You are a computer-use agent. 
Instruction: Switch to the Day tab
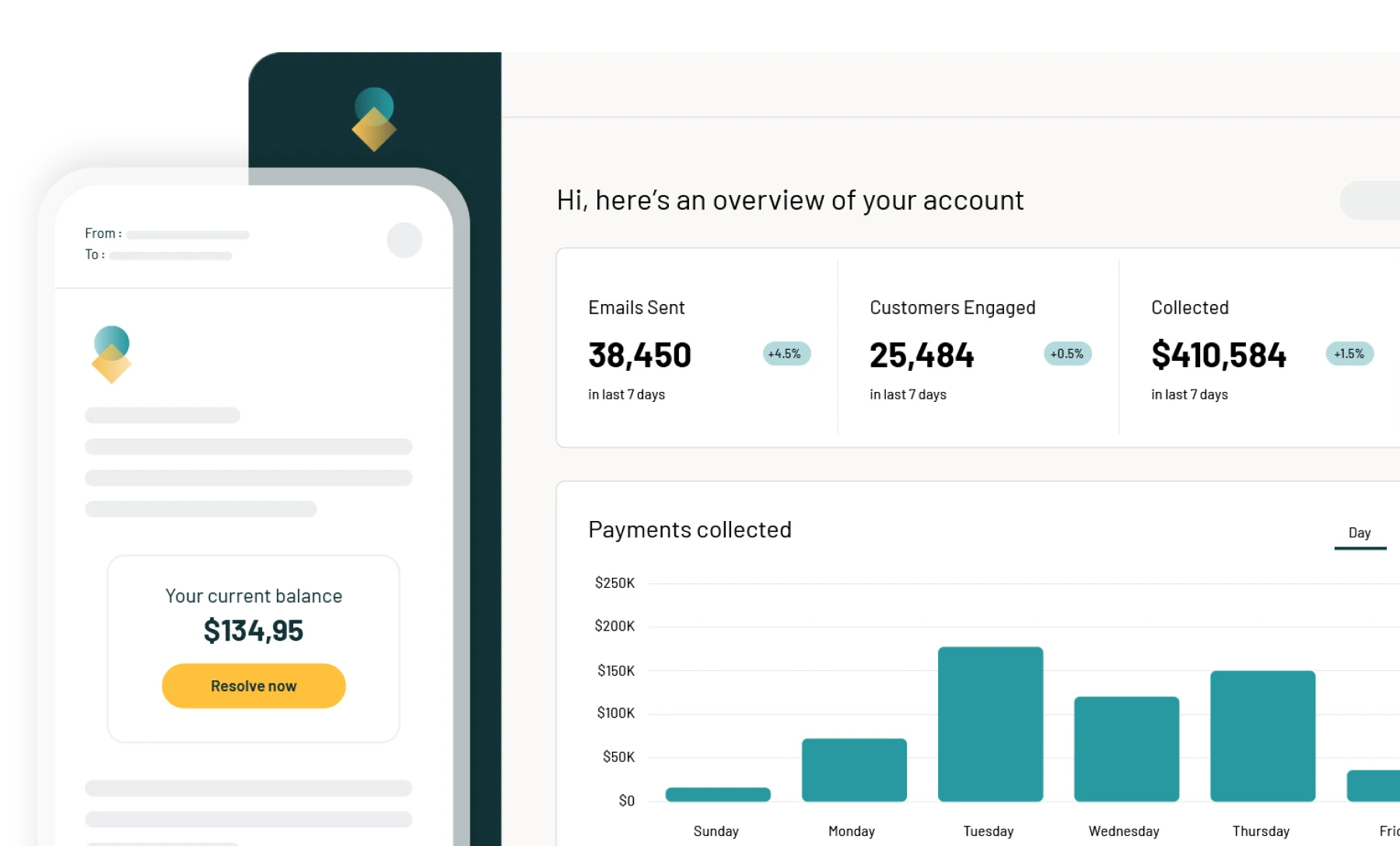point(1360,533)
